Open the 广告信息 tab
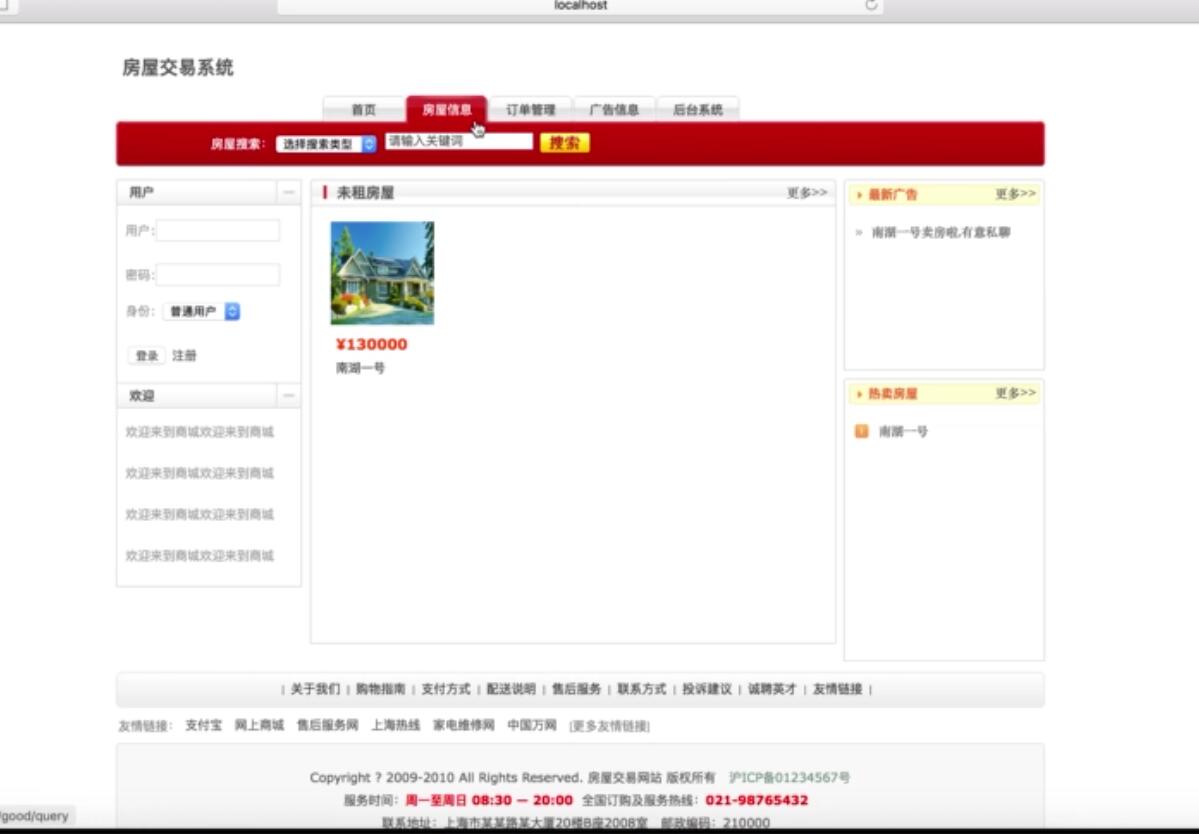The height and width of the screenshot is (834, 1199). click(614, 109)
